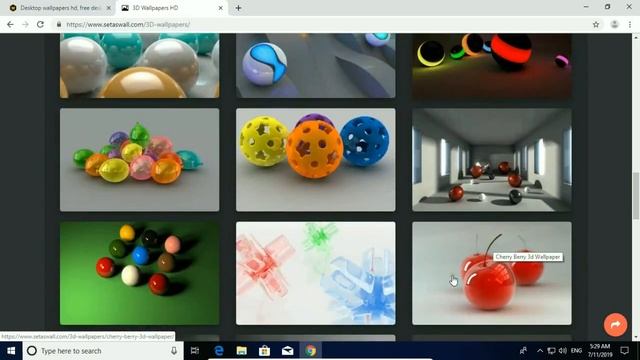
Task: Bookmark this page with the star icon
Action: pyautogui.click(x=596, y=24)
